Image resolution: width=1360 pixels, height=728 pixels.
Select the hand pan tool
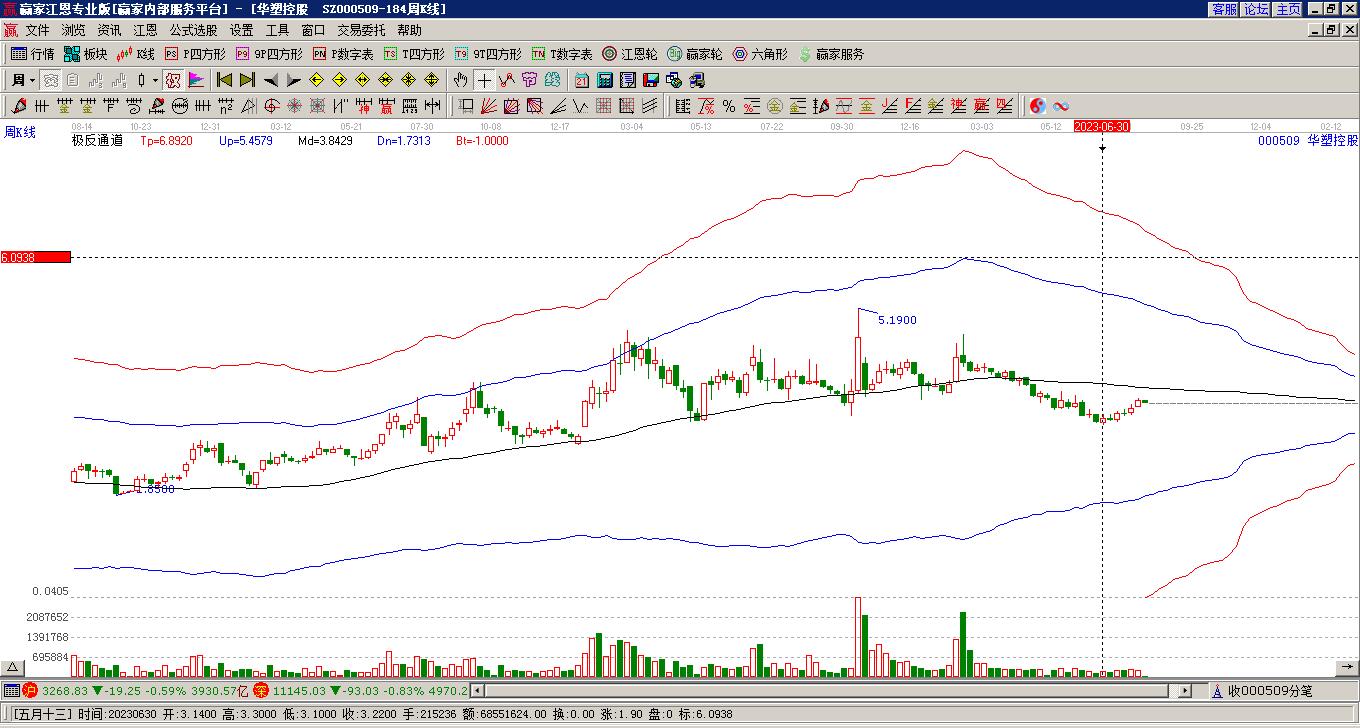coord(460,80)
